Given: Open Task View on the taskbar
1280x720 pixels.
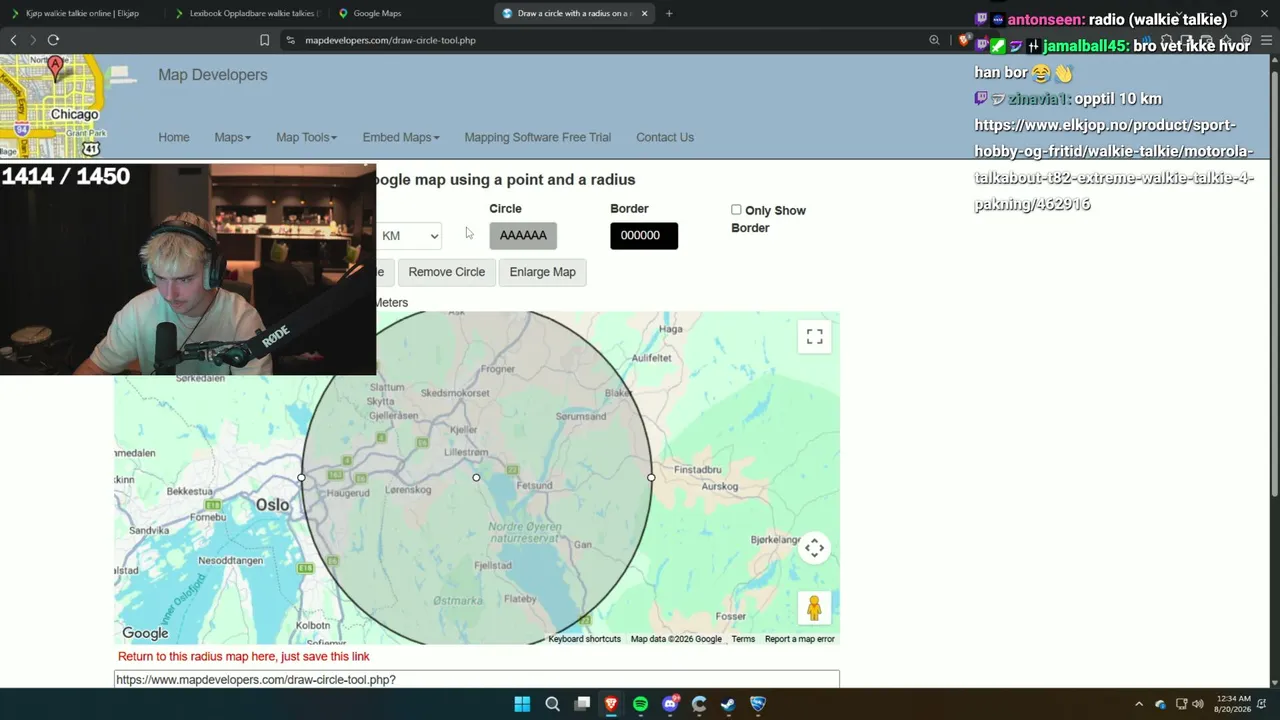Looking at the screenshot, I should pyautogui.click(x=582, y=704).
